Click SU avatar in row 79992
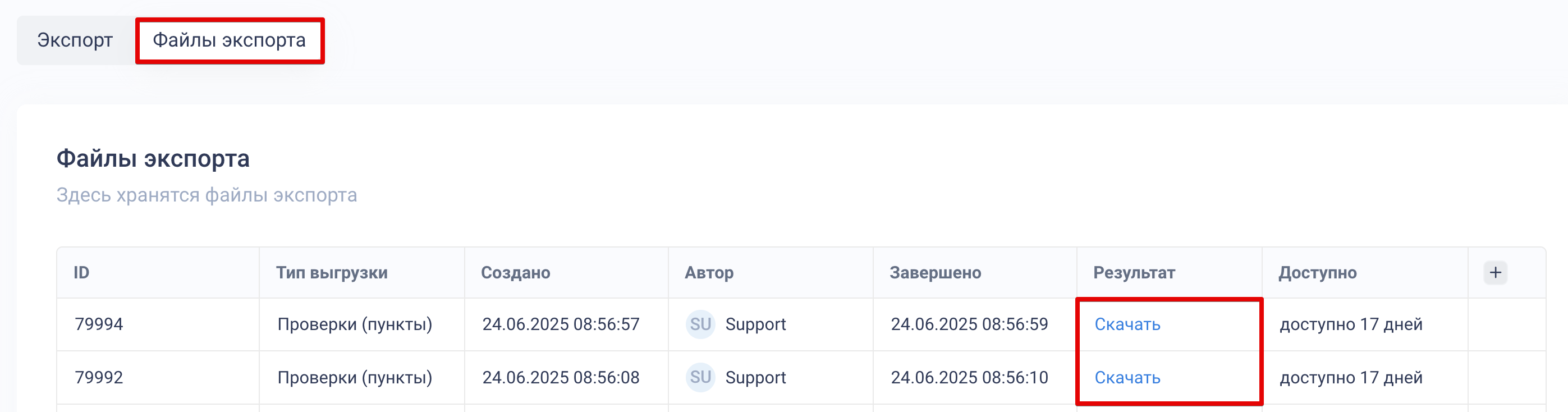The image size is (1568, 412). 700,377
